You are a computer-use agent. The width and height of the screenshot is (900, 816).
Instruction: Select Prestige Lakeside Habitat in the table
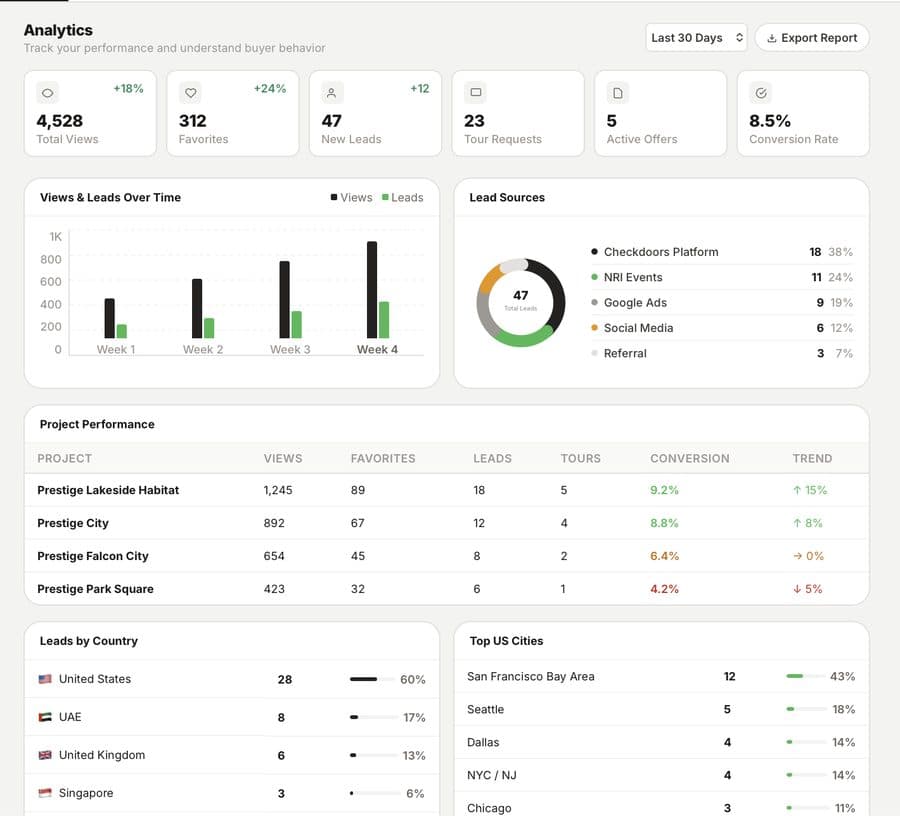pyautogui.click(x=108, y=490)
